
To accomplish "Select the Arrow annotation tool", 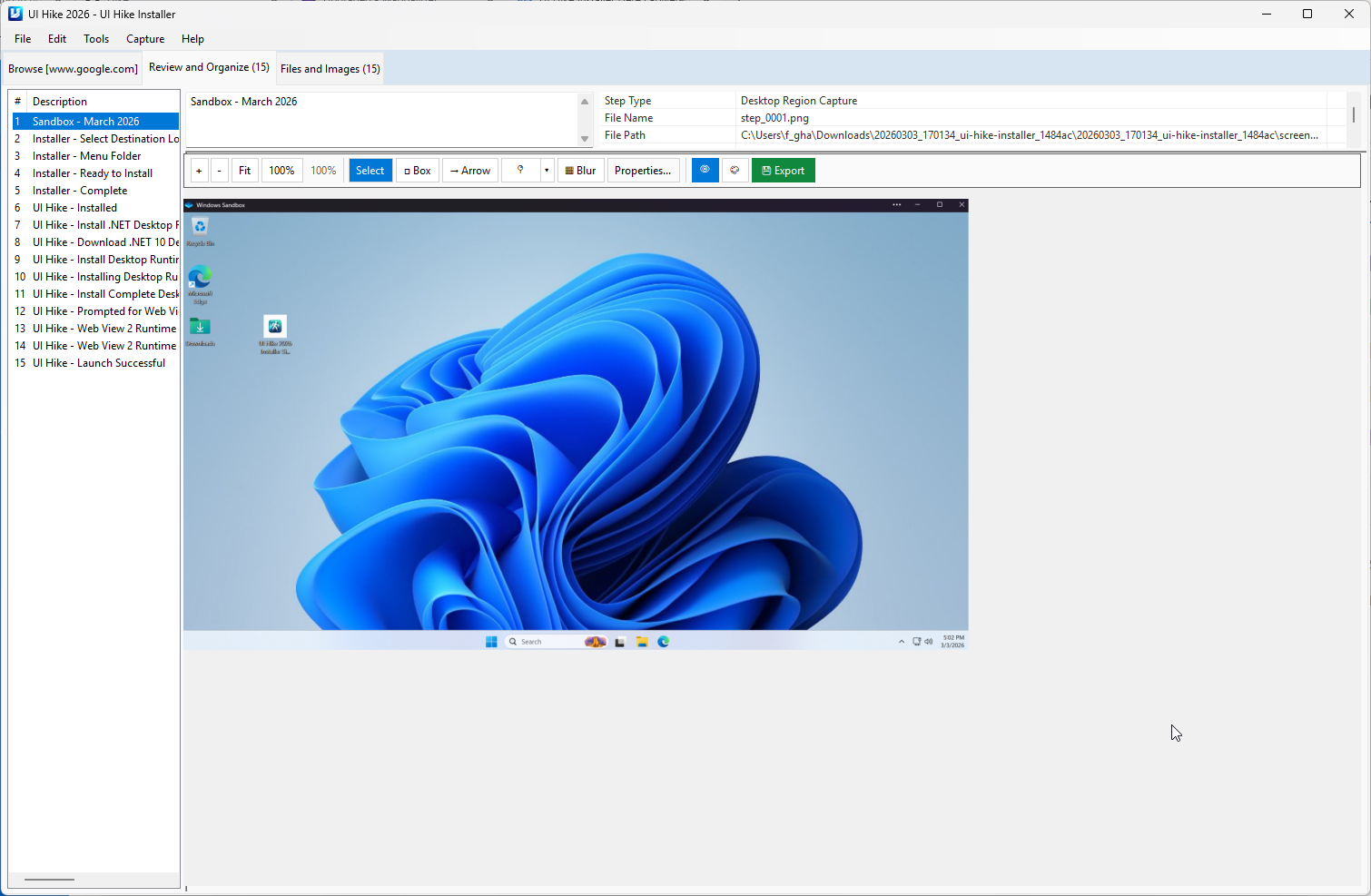I will pyautogui.click(x=470, y=171).
